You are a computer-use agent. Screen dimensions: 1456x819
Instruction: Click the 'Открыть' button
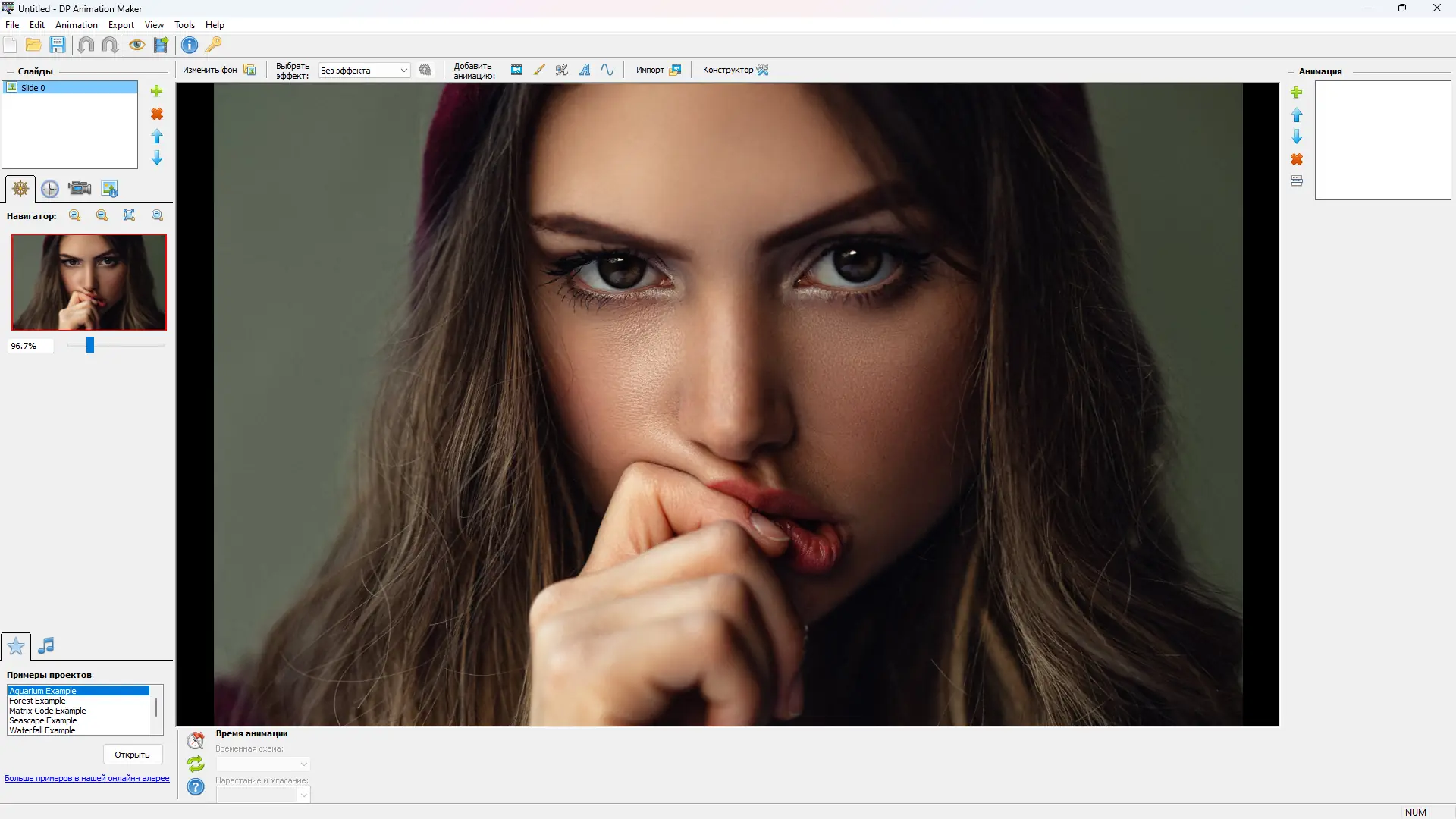[x=132, y=755]
